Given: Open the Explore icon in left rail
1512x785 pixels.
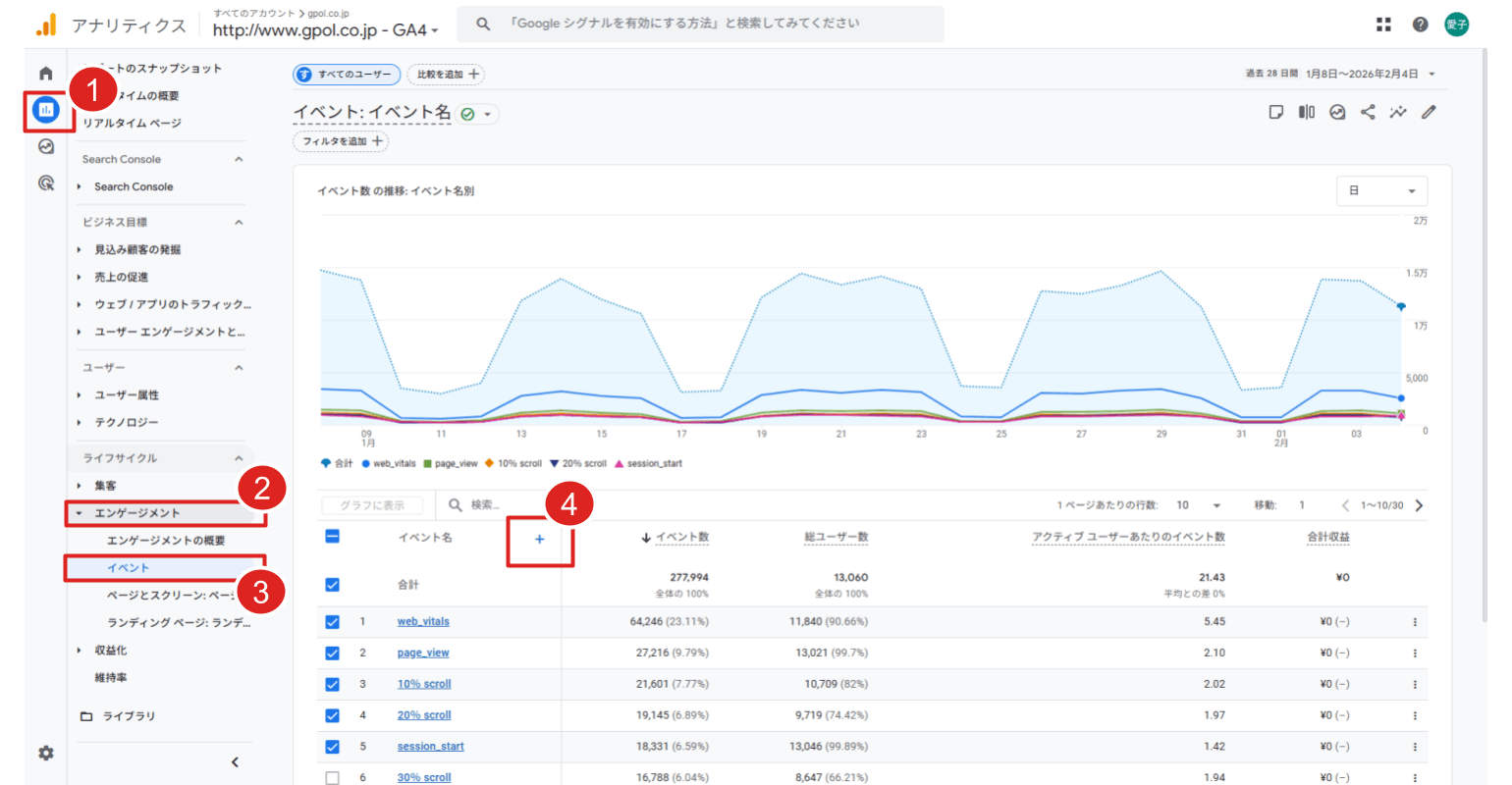Looking at the screenshot, I should (x=45, y=146).
